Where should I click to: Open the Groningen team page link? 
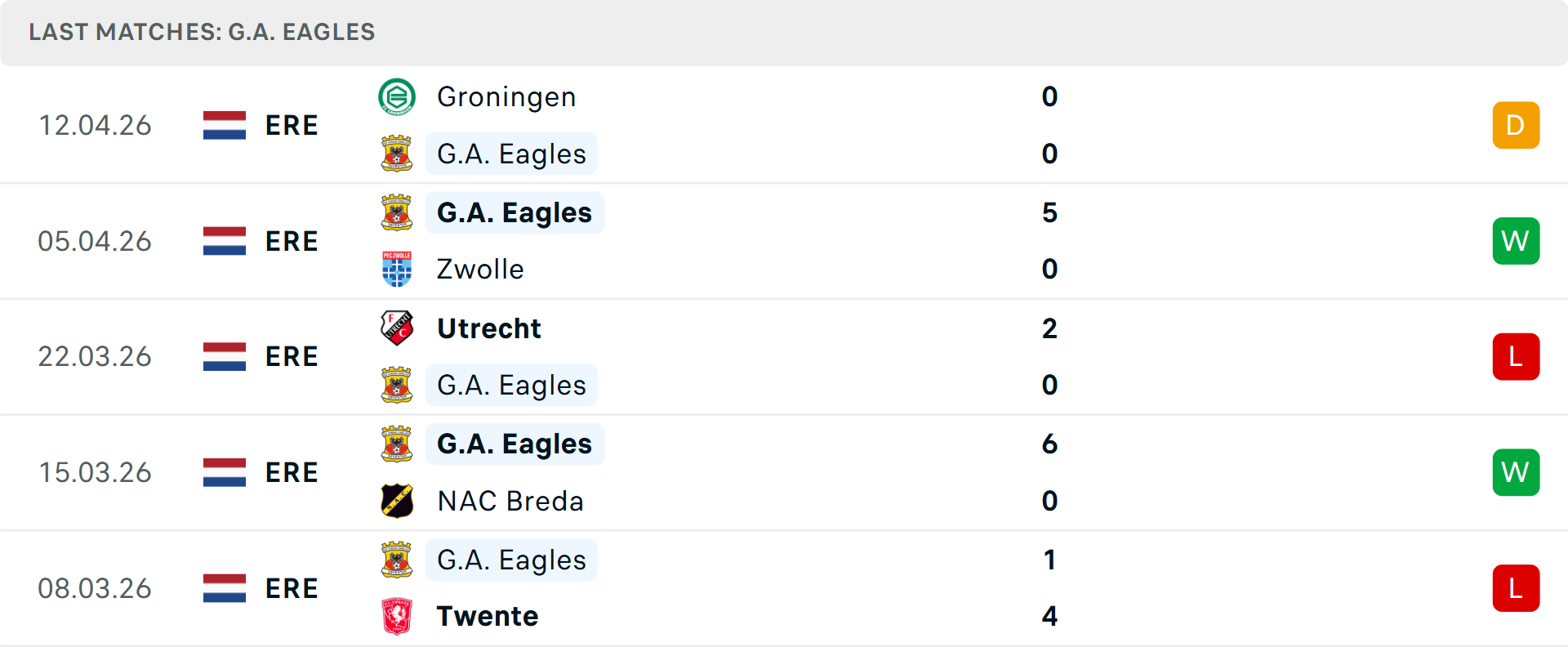(506, 96)
